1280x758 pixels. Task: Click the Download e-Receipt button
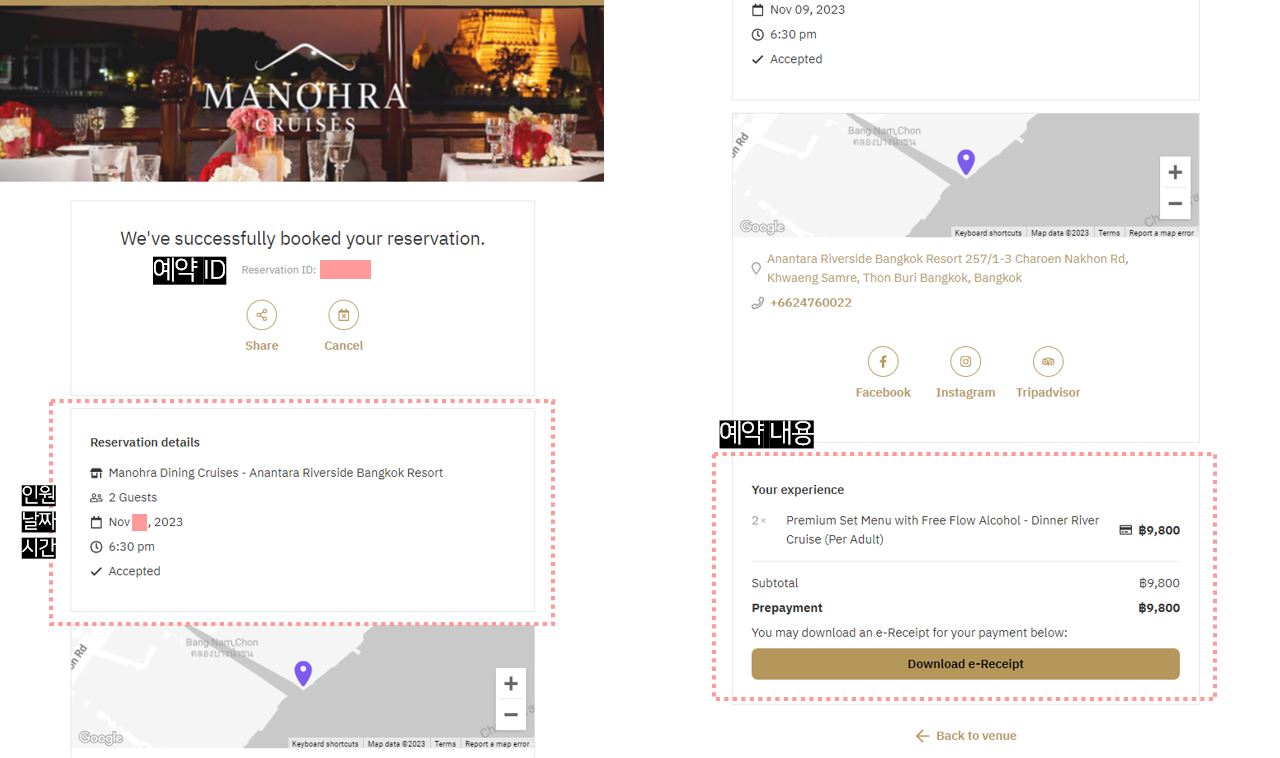(965, 664)
